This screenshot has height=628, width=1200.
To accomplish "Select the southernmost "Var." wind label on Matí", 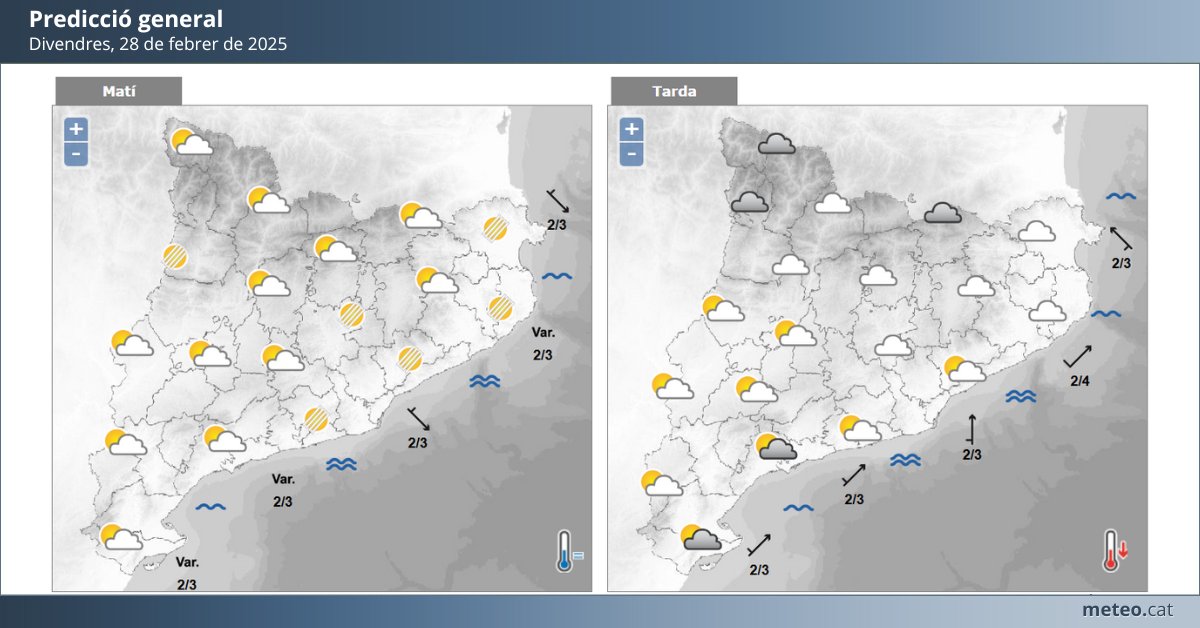I will coord(187,562).
